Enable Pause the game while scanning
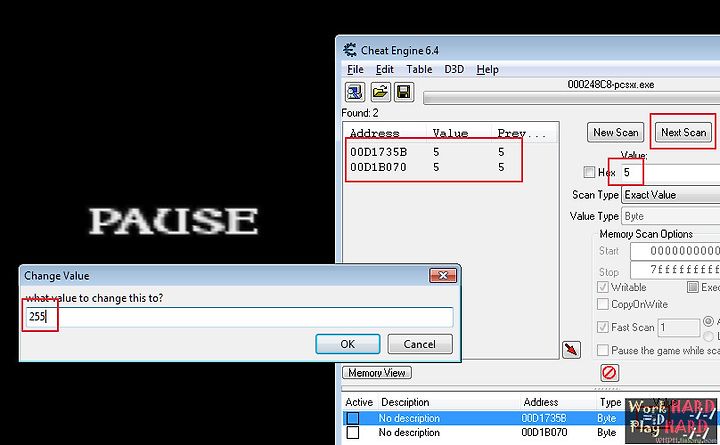Image resolution: width=720 pixels, height=445 pixels. point(602,350)
